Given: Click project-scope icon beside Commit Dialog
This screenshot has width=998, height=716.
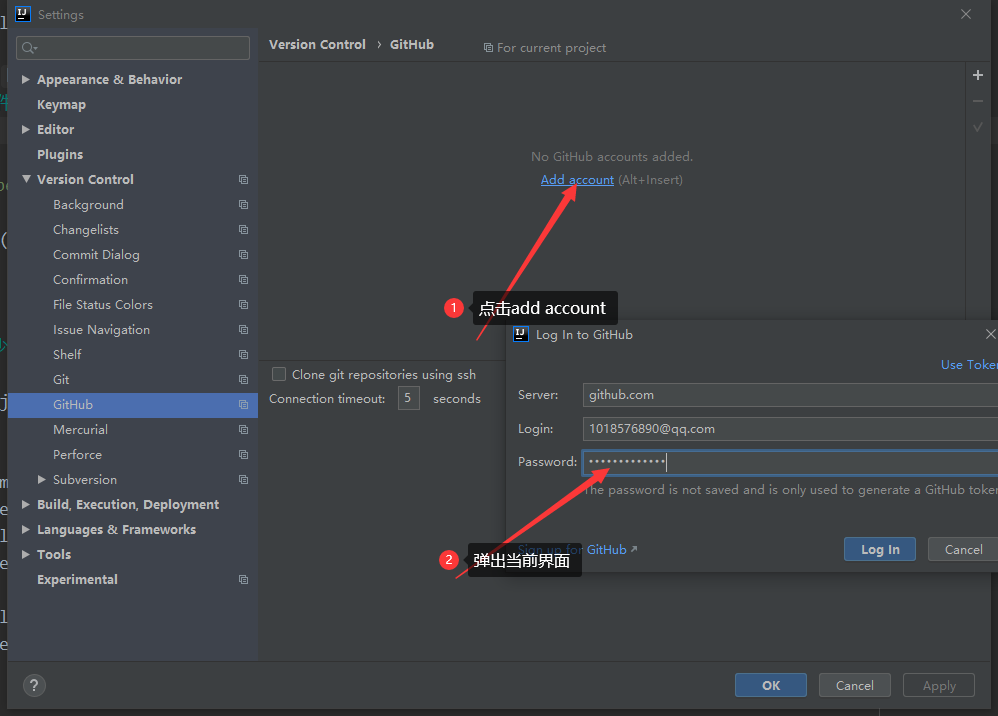Looking at the screenshot, I should pos(243,255).
